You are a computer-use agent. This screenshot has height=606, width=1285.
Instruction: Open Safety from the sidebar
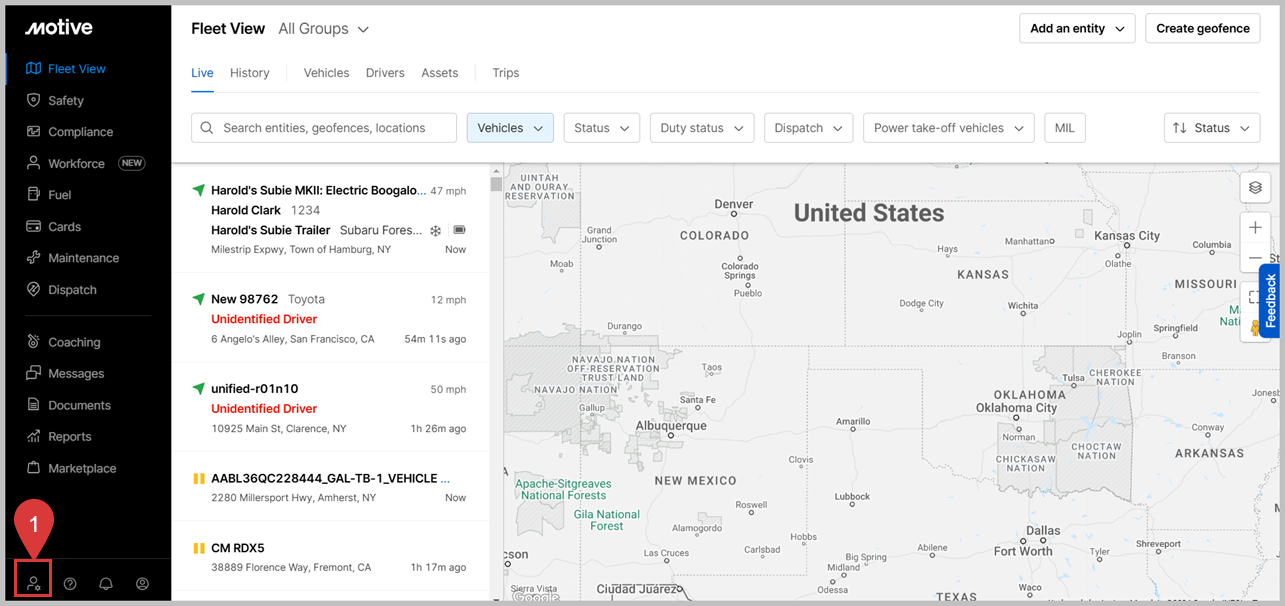66,100
